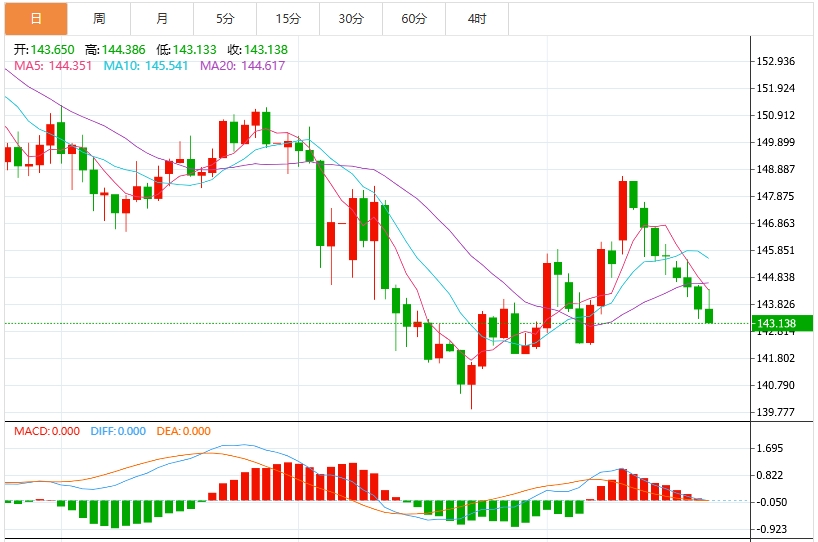This screenshot has width=818, height=542.
Task: Click the 140.790 price axis label
Action: coord(776,386)
